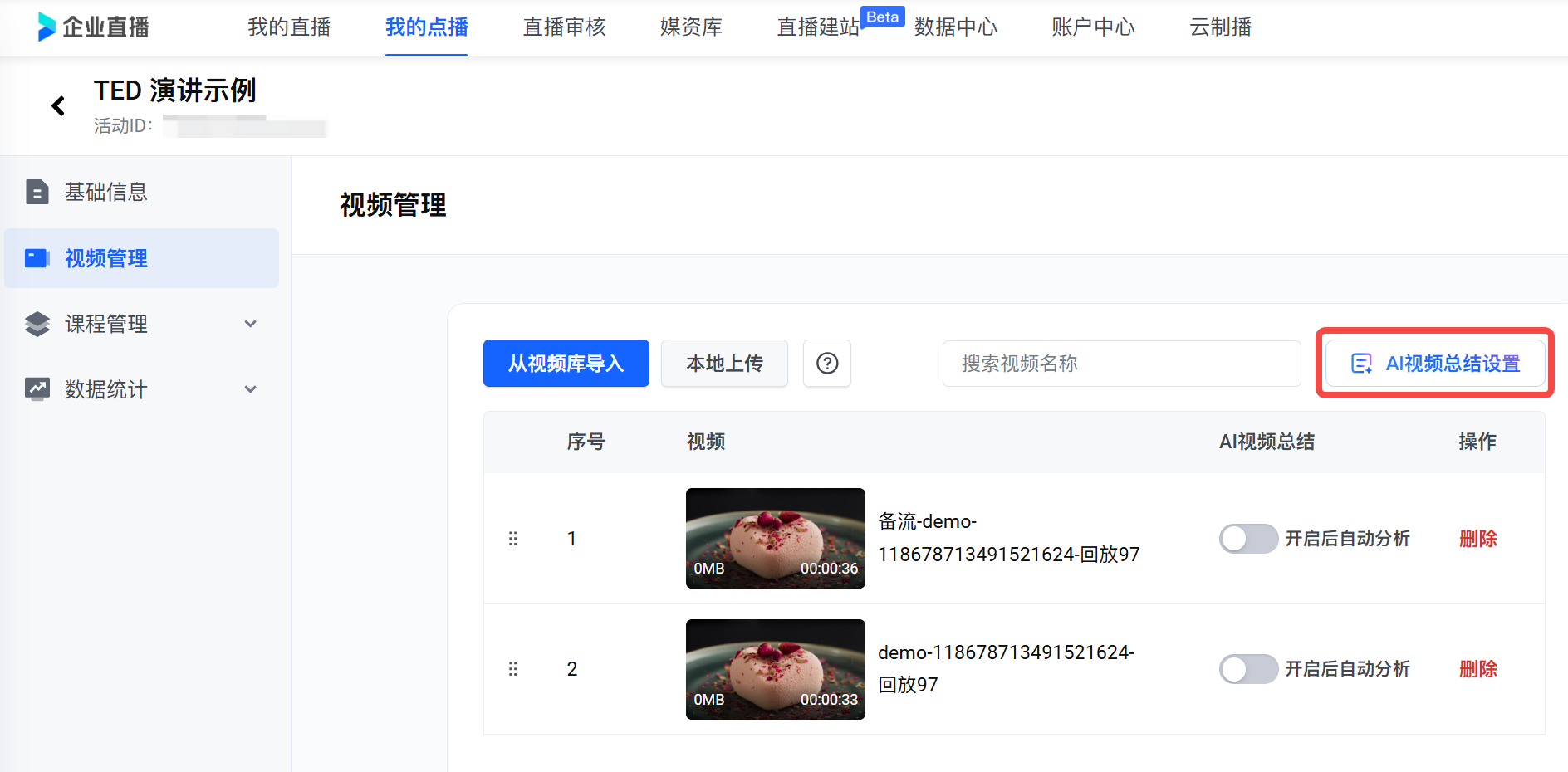
Task: Click the 课程管理 layers icon
Action: click(37, 324)
